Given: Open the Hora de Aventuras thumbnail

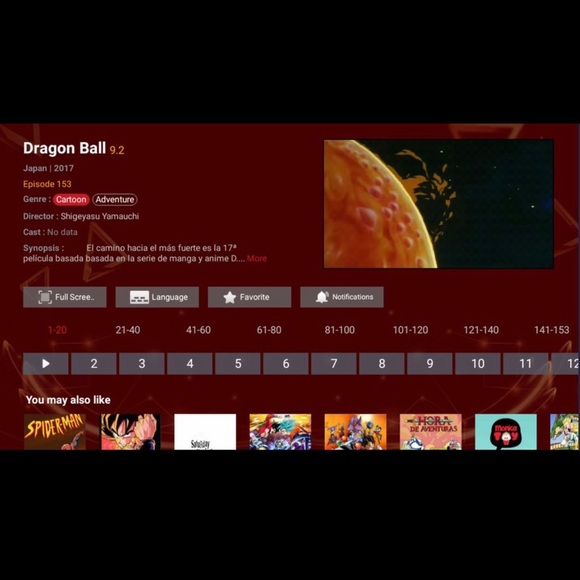Looking at the screenshot, I should 431,432.
